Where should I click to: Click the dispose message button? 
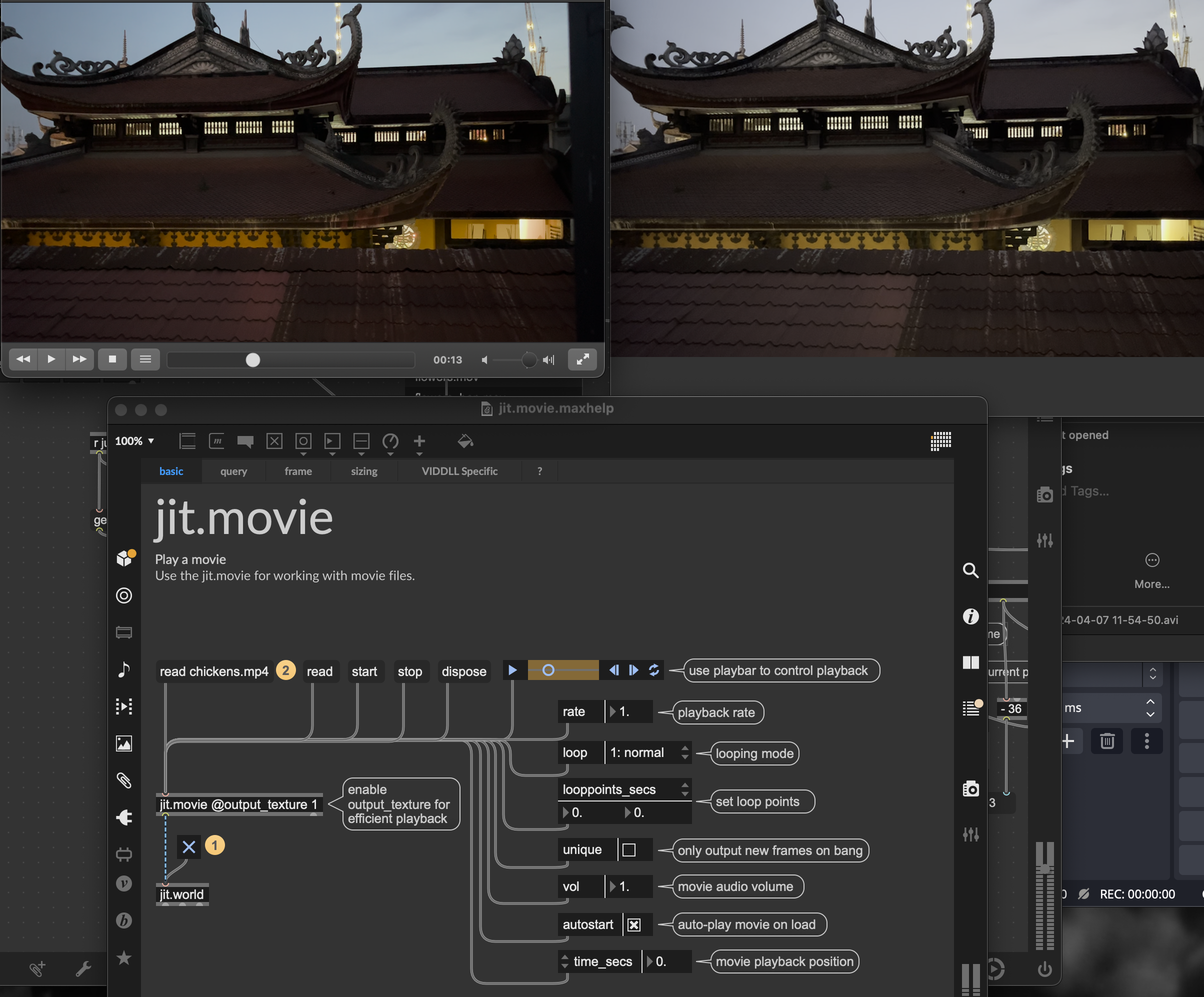[463, 671]
